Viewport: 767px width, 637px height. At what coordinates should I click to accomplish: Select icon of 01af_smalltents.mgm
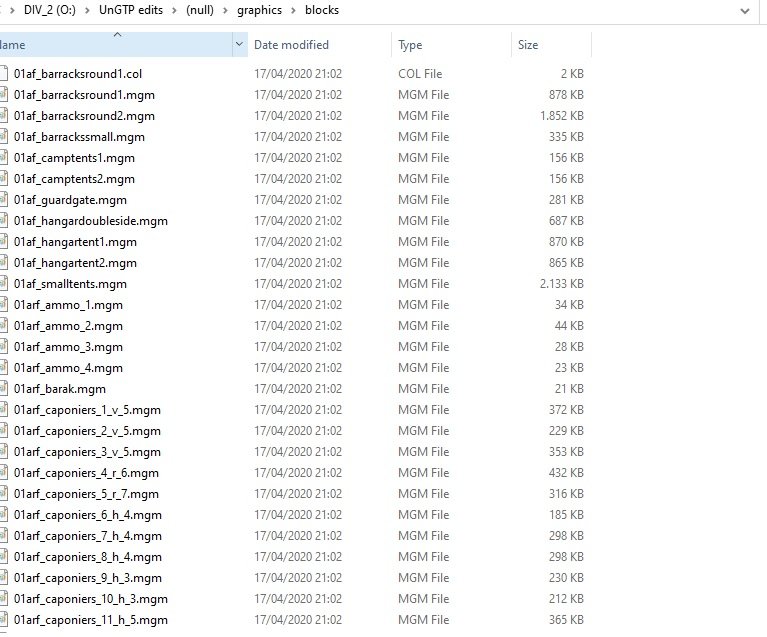click(x=4, y=284)
